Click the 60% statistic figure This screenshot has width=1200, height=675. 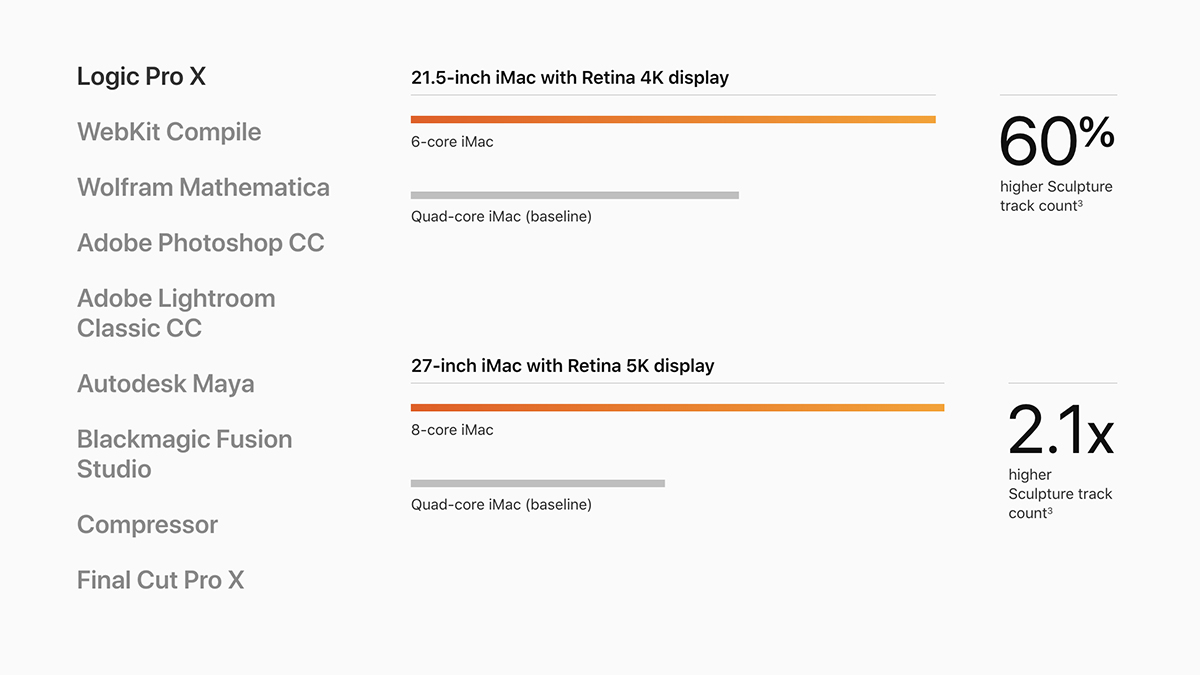[x=1057, y=141]
